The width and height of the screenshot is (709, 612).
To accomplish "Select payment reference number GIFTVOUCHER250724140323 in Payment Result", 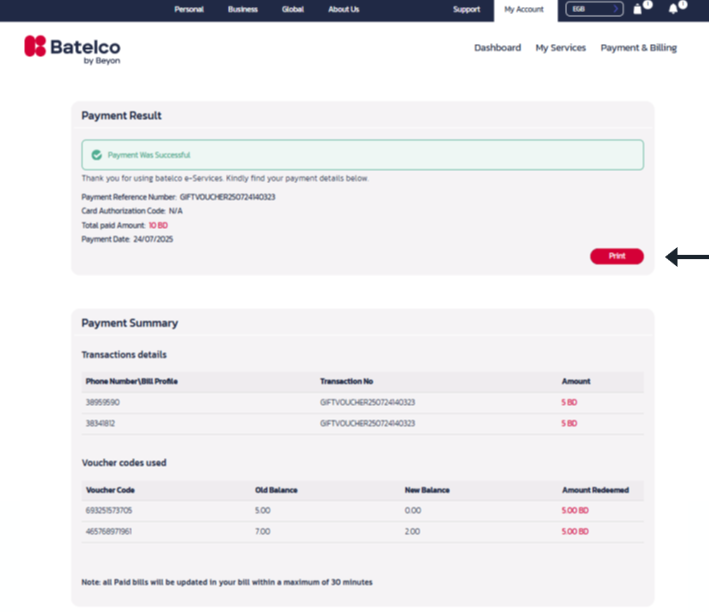I will point(227,197).
